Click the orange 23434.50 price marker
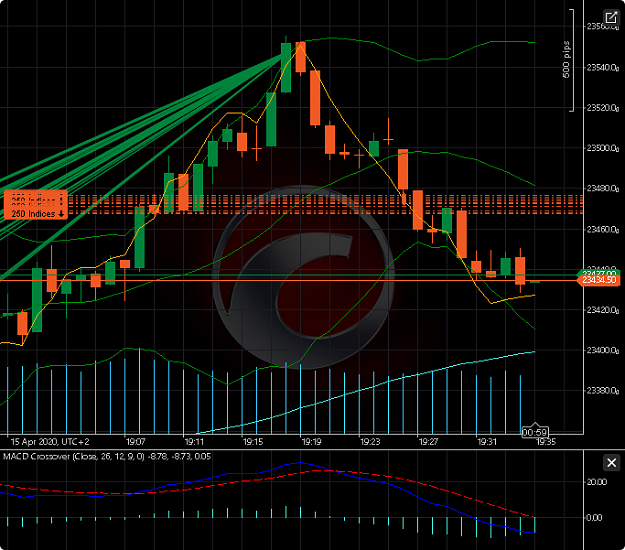Image resolution: width=625 pixels, height=550 pixels. [x=599, y=280]
